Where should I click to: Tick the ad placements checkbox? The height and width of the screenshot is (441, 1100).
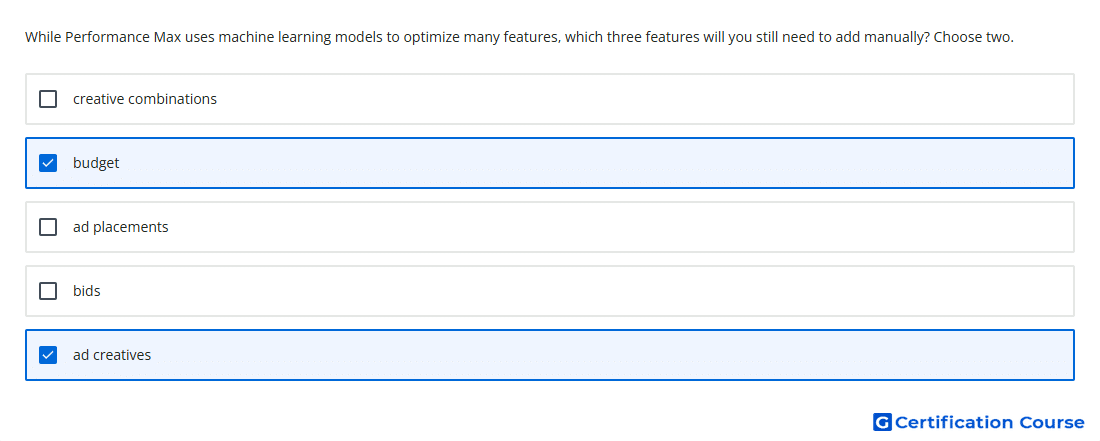point(48,227)
